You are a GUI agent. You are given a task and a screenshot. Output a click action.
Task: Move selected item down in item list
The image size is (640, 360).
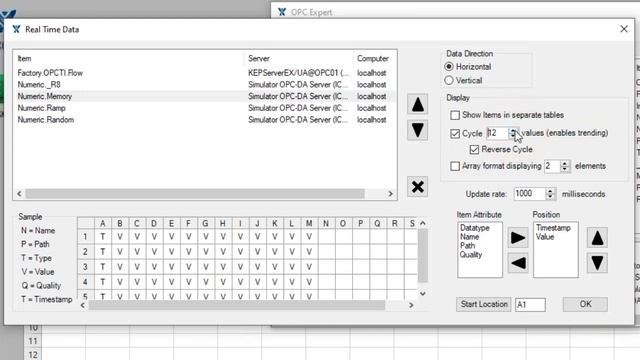(418, 130)
